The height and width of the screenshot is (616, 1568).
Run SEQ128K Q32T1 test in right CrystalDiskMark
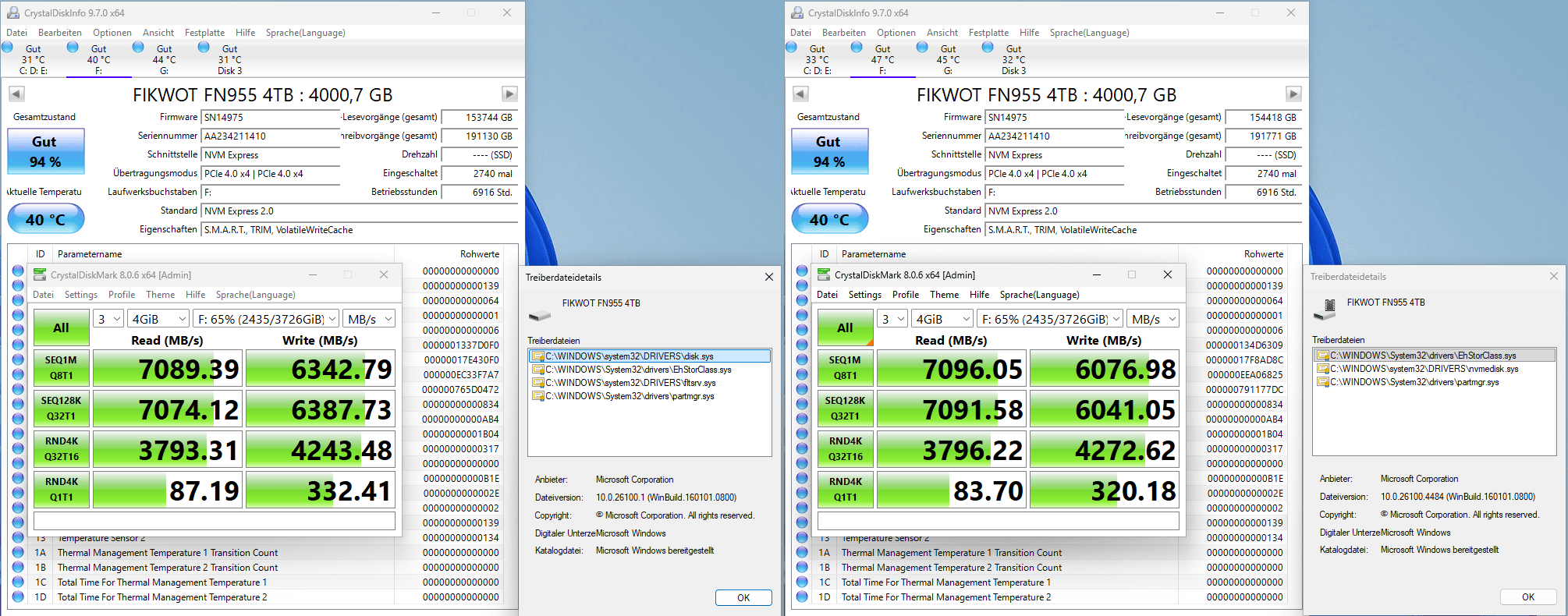[845, 409]
